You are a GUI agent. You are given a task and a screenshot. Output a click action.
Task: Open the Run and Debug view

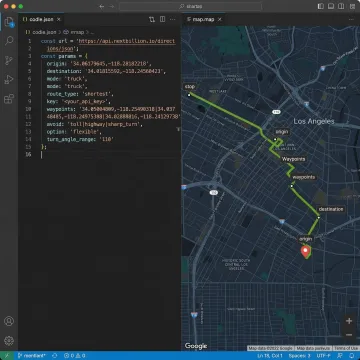(x=9, y=80)
